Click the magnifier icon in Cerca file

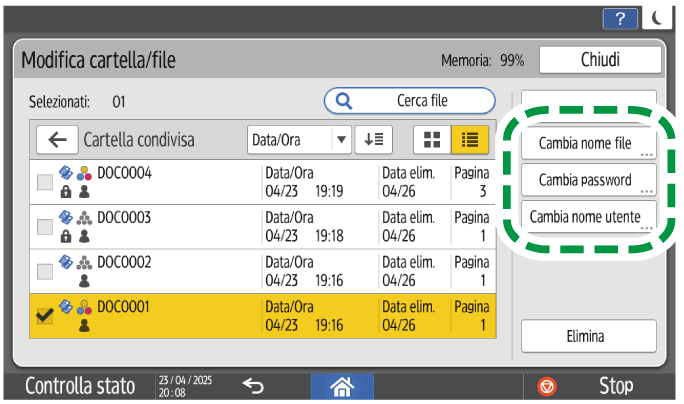(x=344, y=101)
